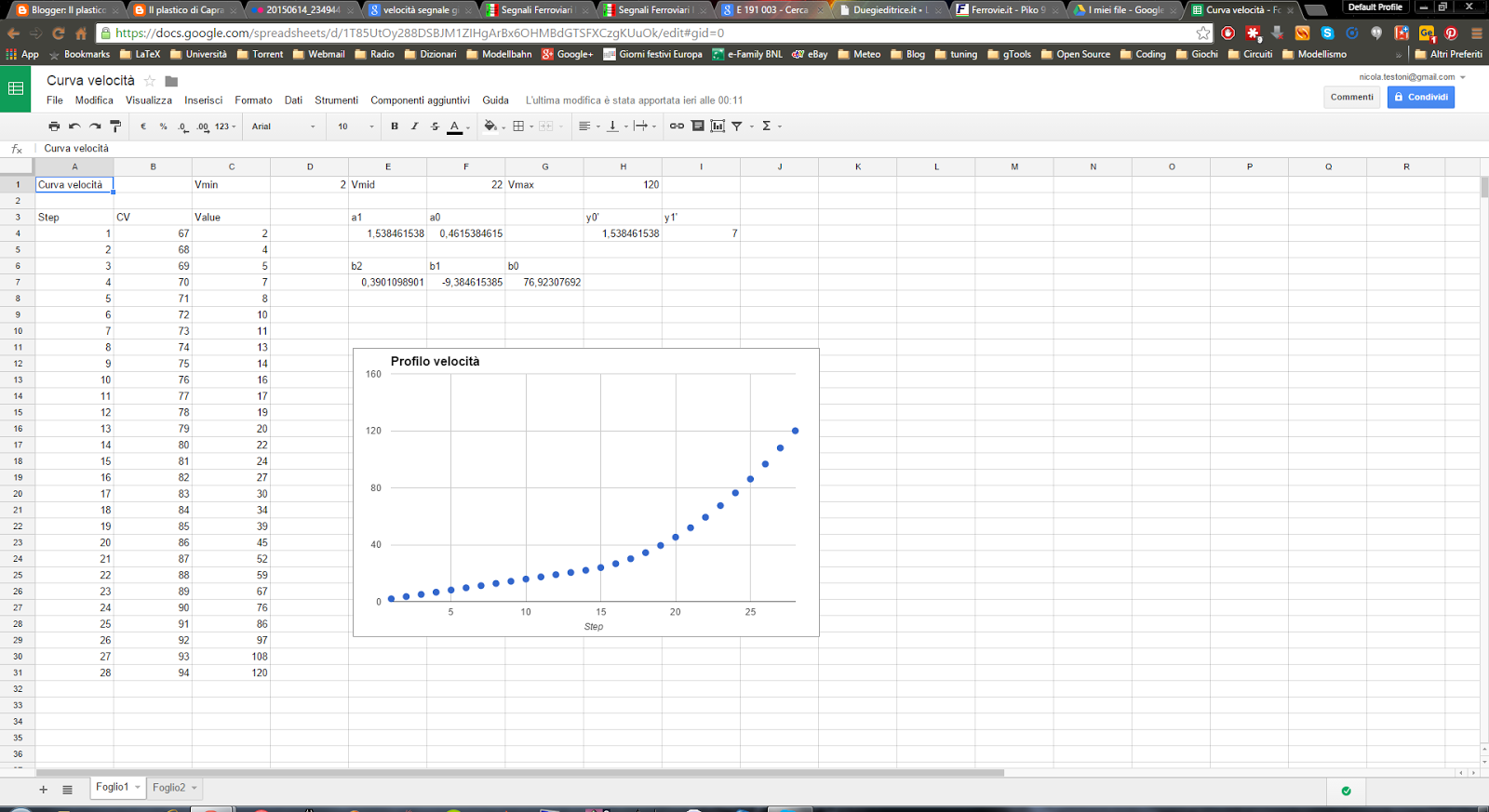Reload the page in the browser
The height and width of the screenshot is (812, 1489).
(x=58, y=33)
